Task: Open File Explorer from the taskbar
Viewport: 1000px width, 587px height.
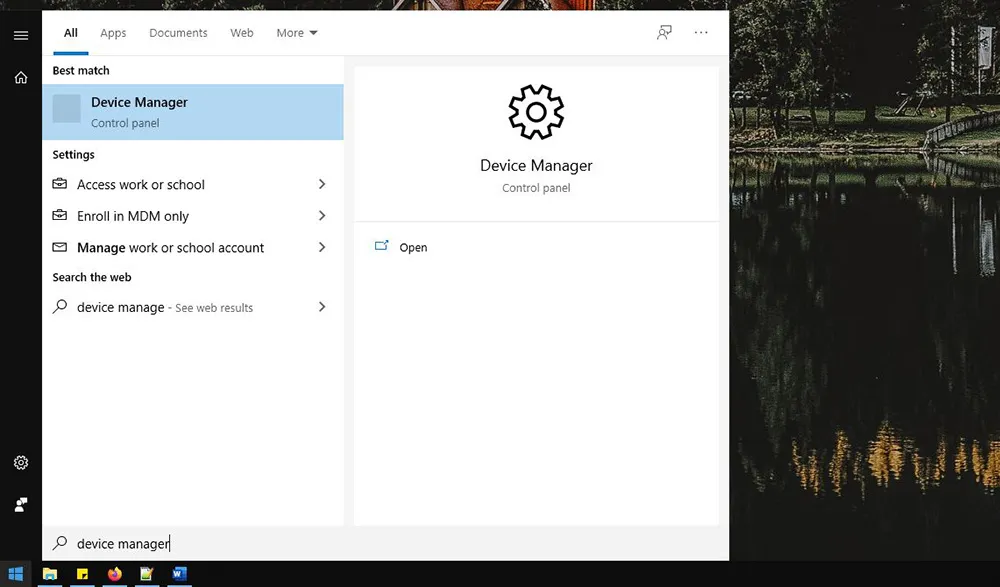Action: tap(49, 574)
